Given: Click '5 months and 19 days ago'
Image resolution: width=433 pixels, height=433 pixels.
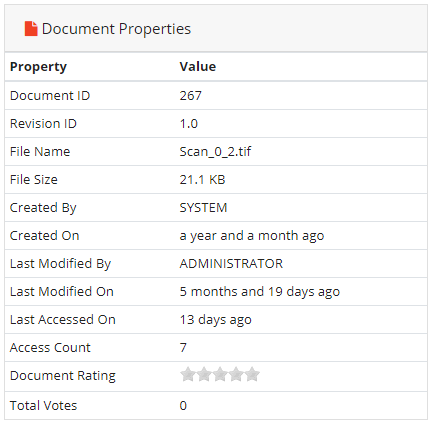Looking at the screenshot, I should (x=260, y=292).
